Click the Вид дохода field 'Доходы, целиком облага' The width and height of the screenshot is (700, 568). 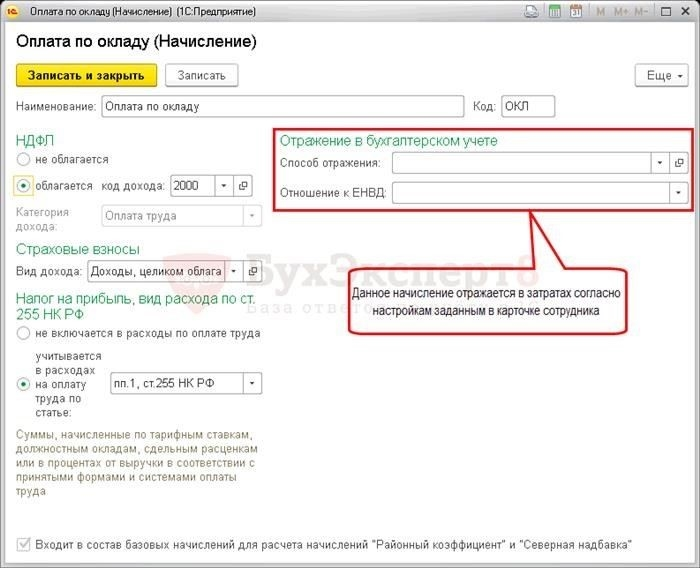click(x=156, y=271)
